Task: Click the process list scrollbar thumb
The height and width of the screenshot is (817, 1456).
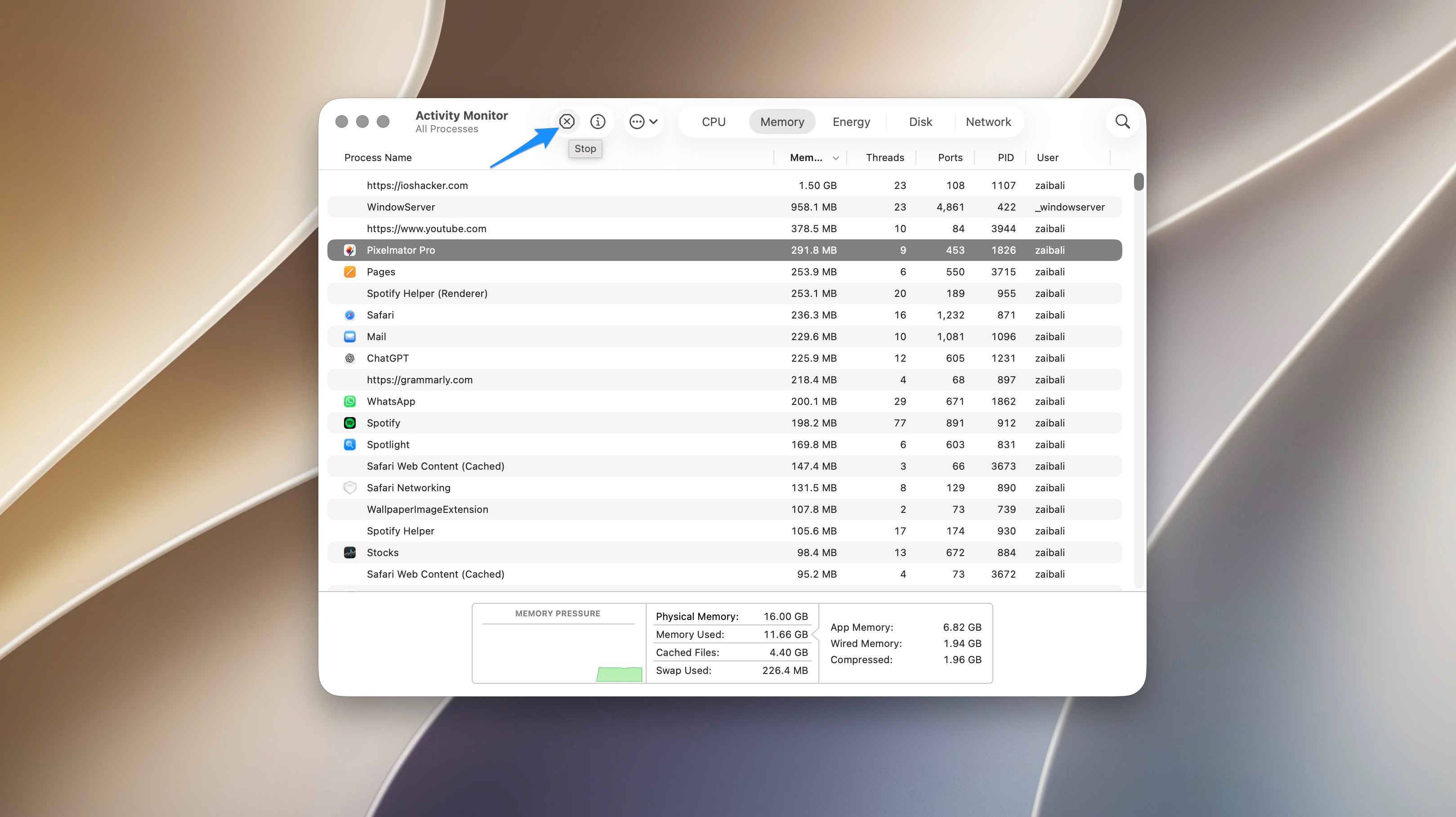Action: pos(1139,181)
